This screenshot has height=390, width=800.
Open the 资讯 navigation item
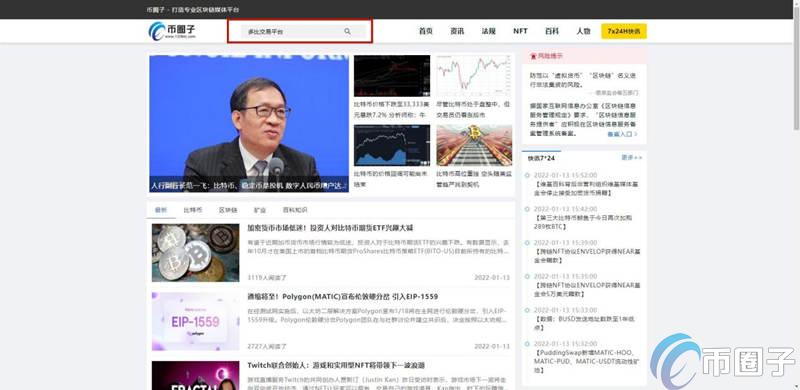pos(457,31)
